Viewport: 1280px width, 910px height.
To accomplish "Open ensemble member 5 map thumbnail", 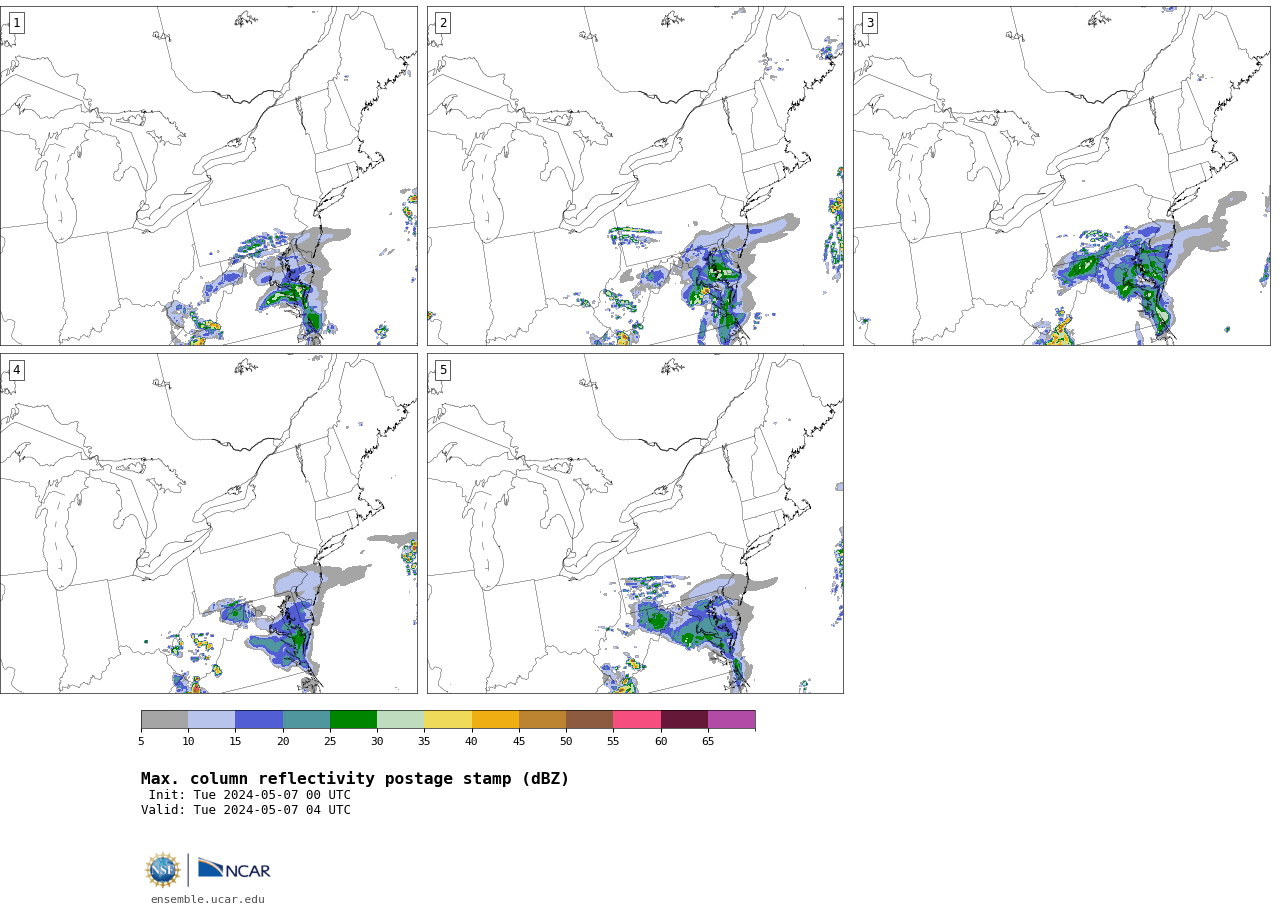I will coord(635,523).
